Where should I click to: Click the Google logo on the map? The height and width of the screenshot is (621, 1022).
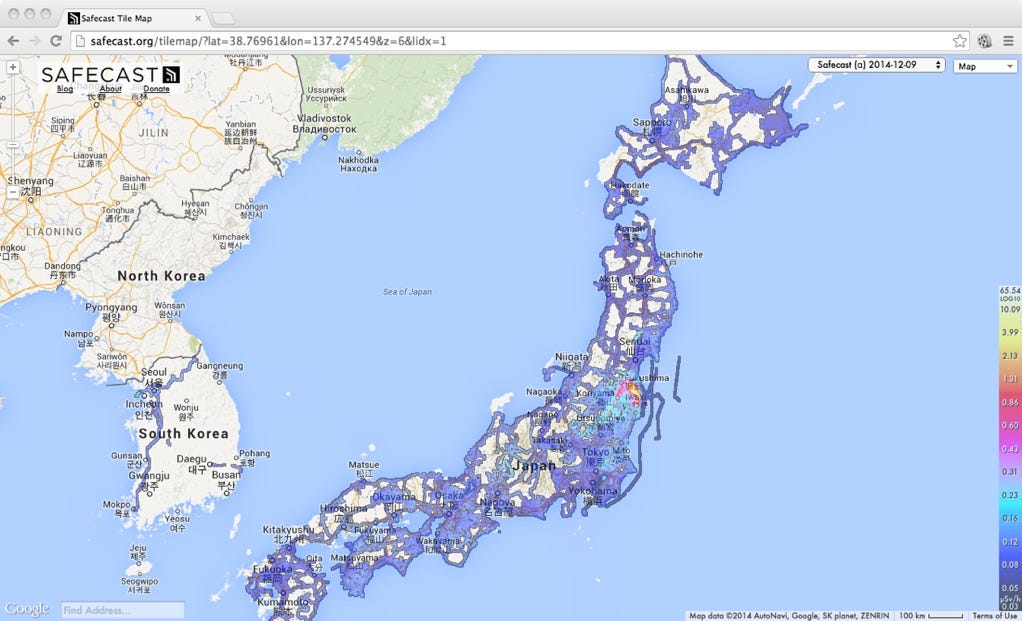coord(26,608)
